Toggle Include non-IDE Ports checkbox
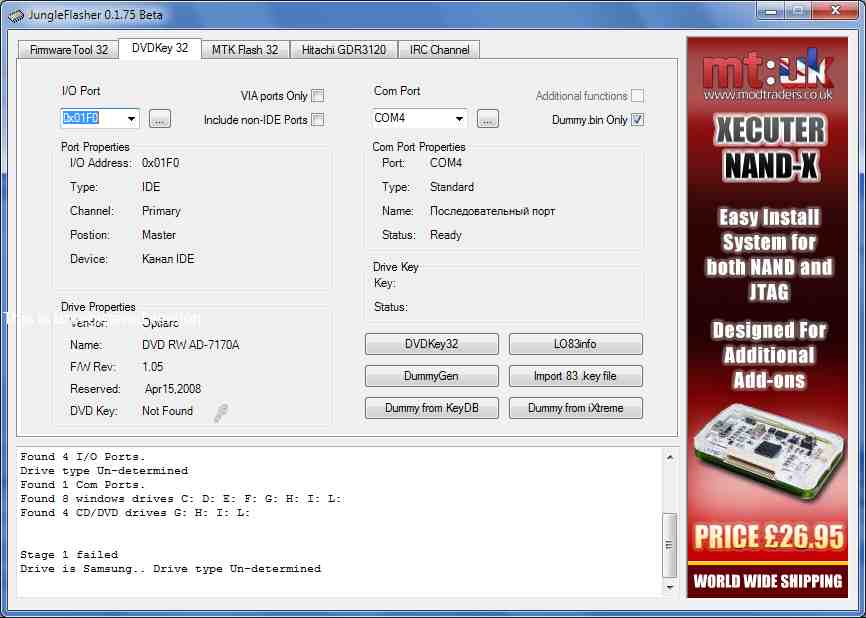 317,120
